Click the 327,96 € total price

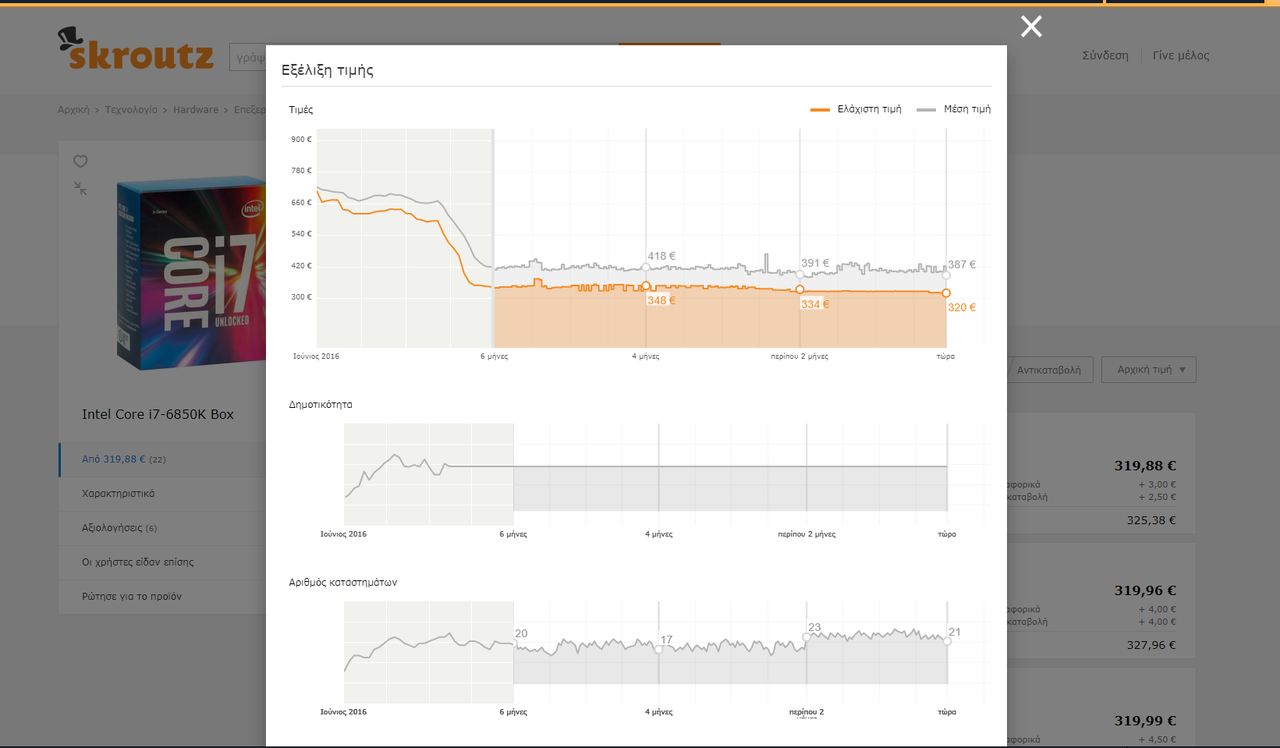[1151, 645]
